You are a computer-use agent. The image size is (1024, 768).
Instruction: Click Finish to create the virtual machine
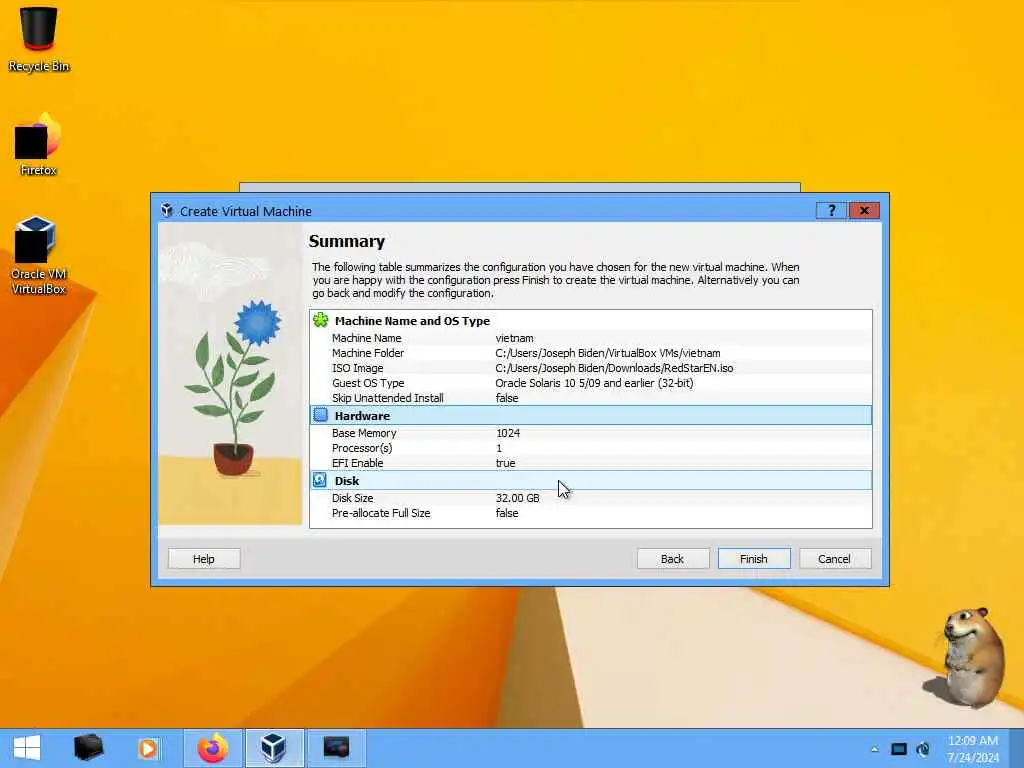754,559
